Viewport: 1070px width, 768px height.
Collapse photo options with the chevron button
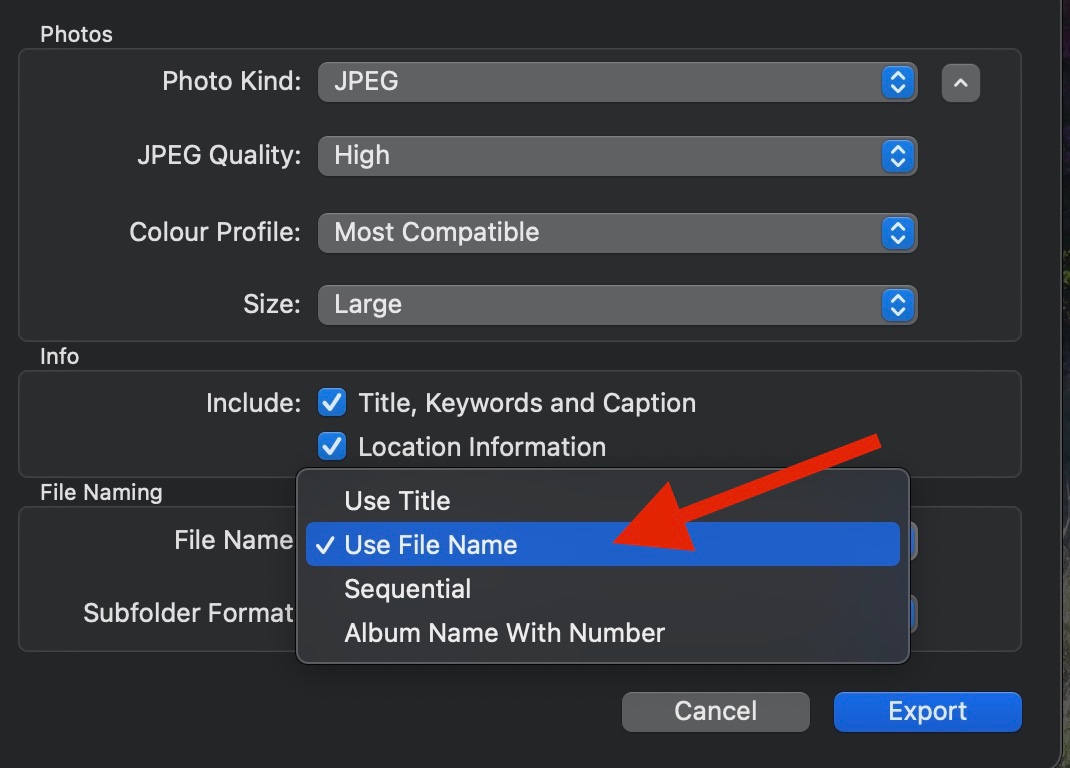pos(960,83)
